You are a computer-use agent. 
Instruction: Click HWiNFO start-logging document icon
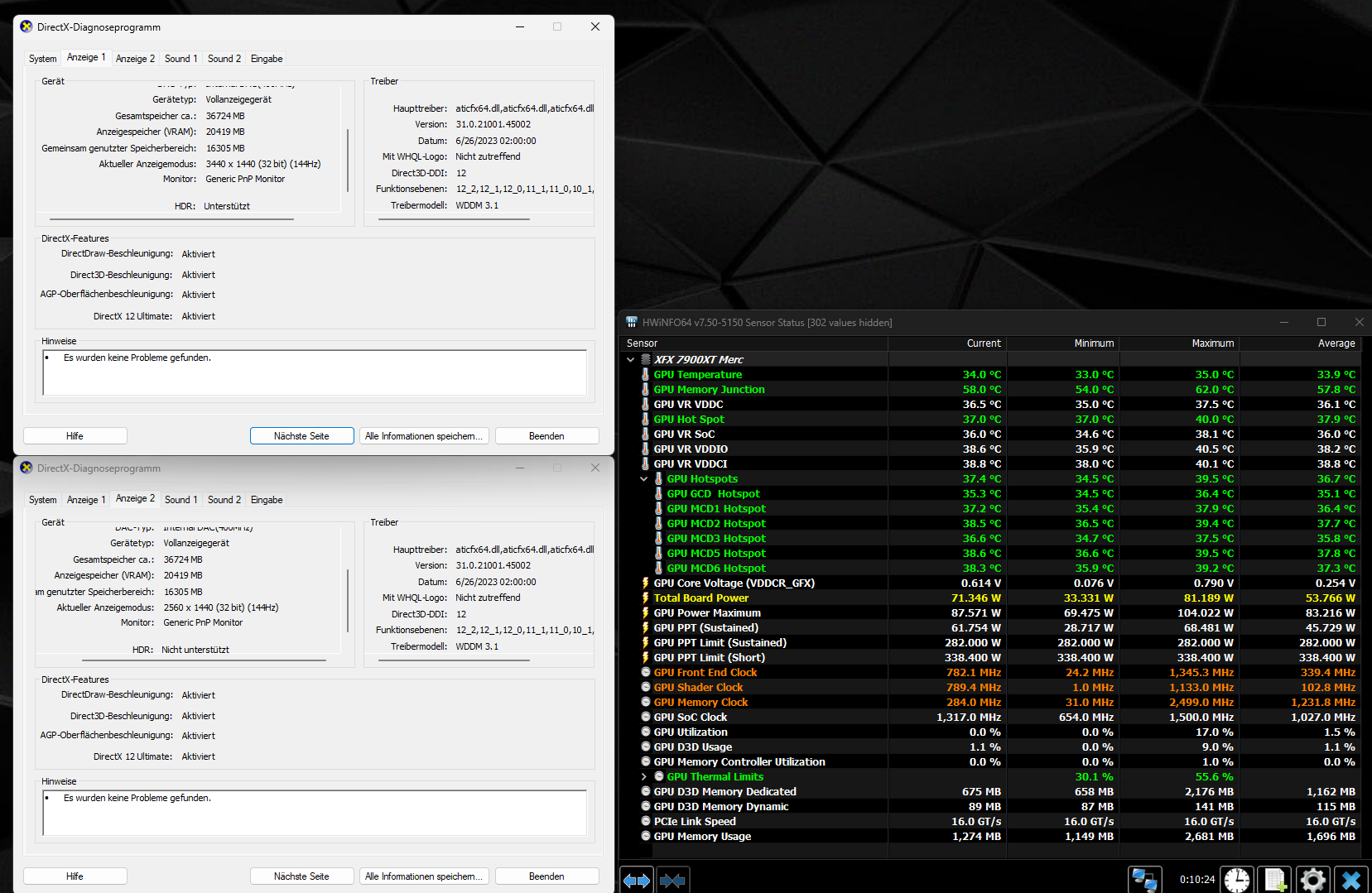pos(1275,880)
